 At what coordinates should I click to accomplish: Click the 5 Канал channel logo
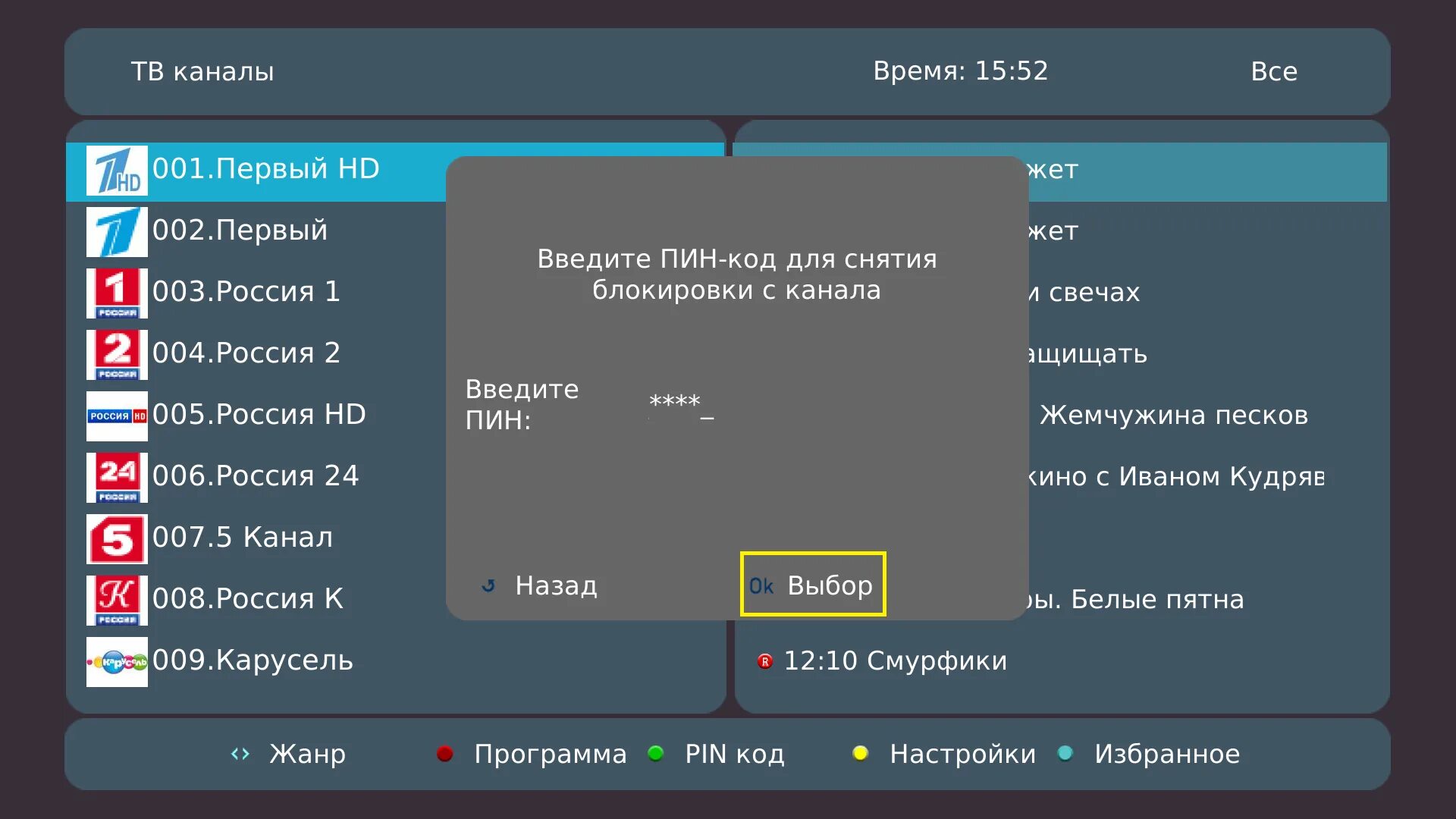117,539
